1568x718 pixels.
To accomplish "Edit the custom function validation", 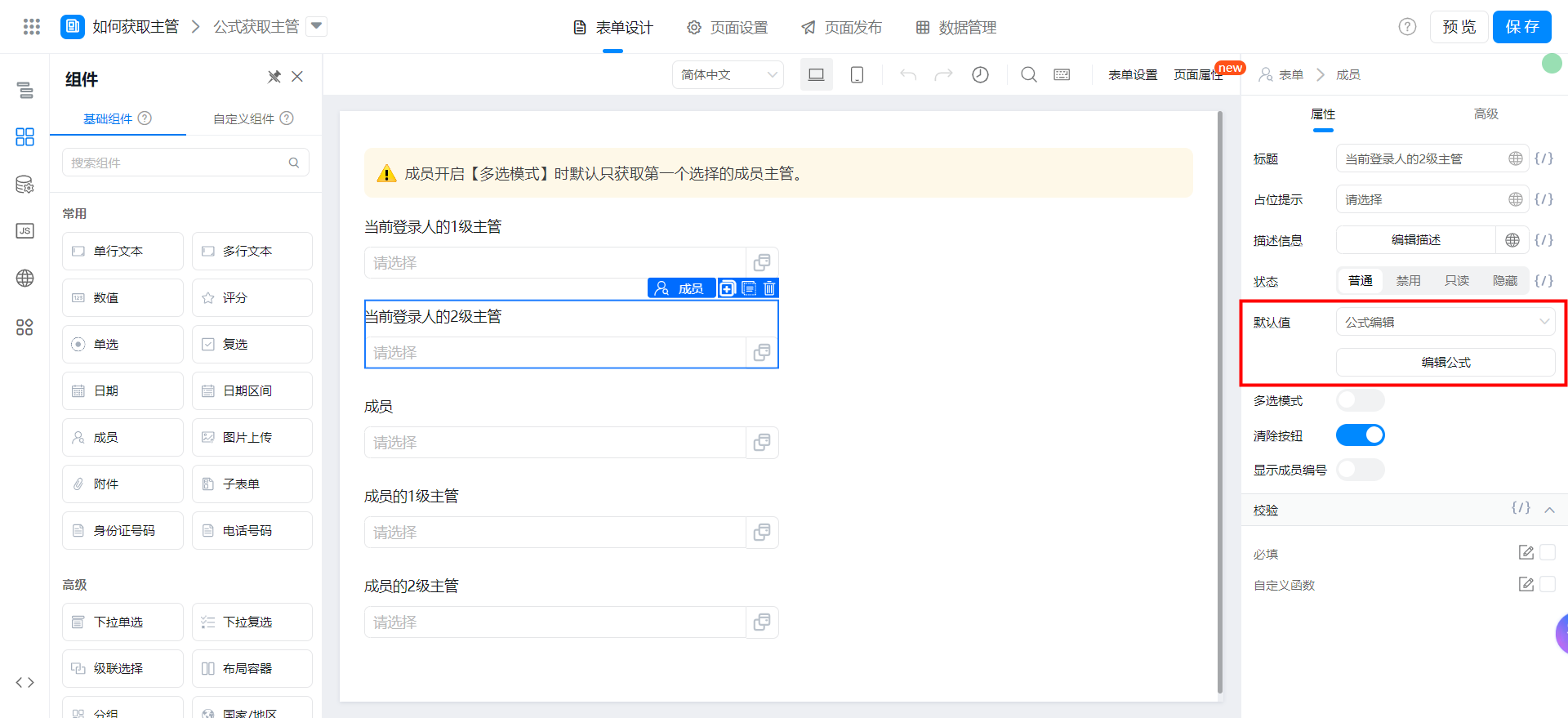I will click(x=1526, y=584).
